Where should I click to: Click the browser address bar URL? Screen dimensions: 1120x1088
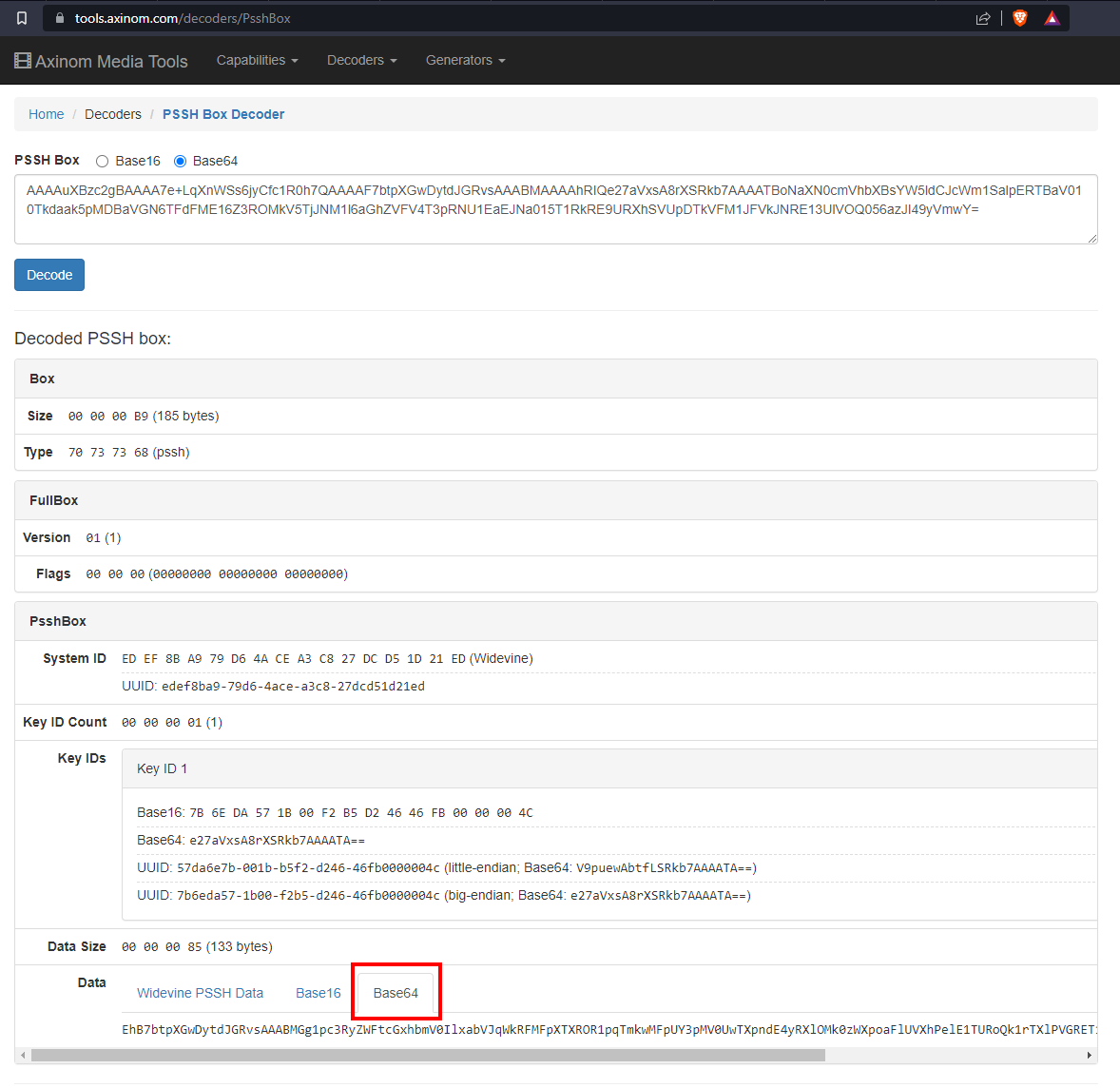coord(183,19)
